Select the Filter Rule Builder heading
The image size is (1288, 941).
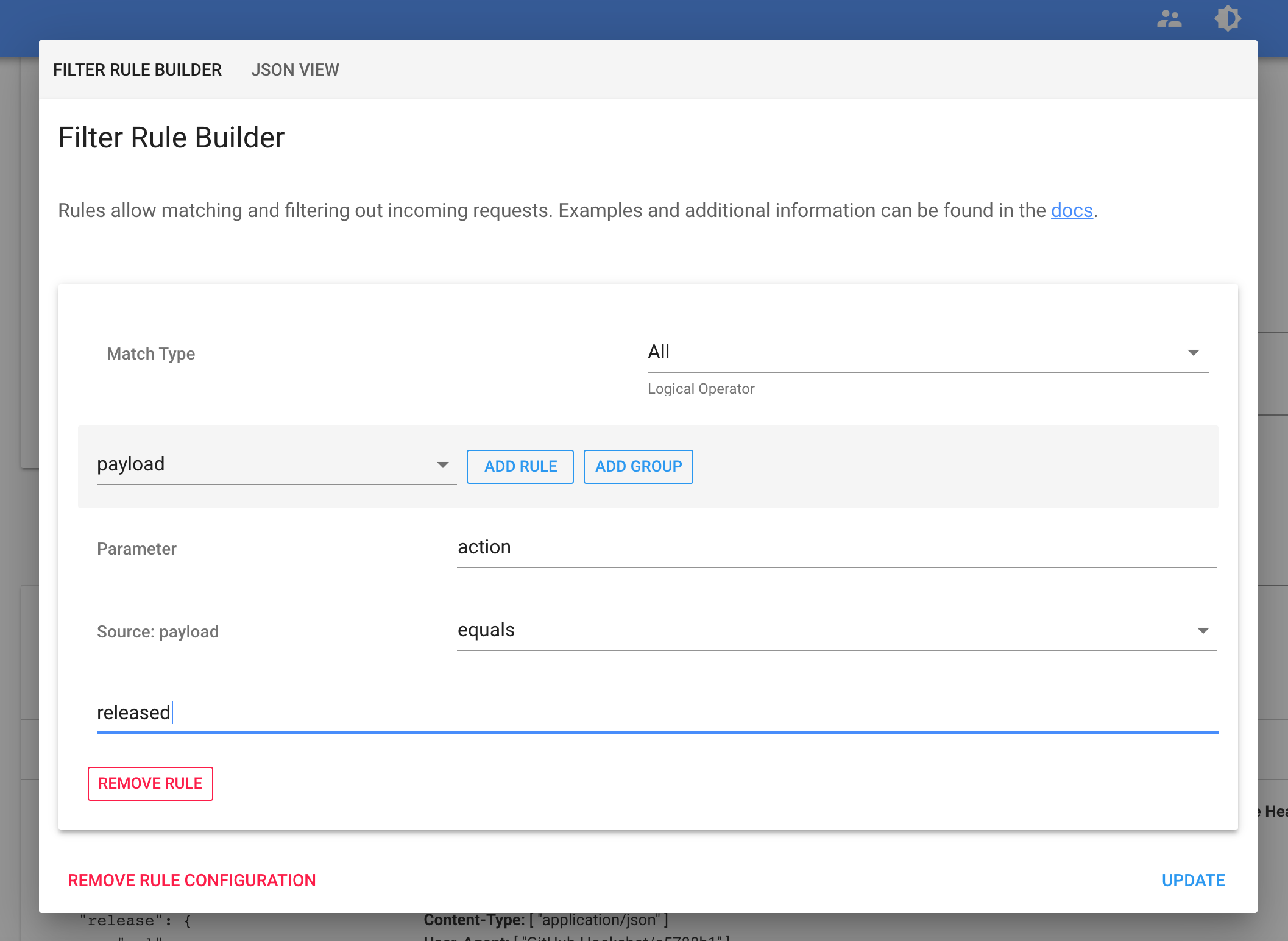click(x=171, y=137)
